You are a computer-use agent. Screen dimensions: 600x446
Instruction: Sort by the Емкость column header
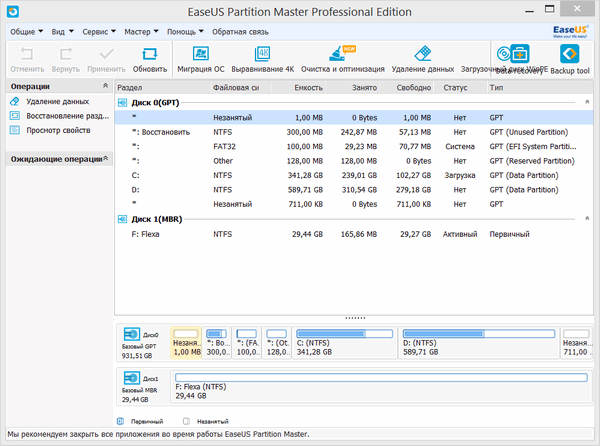pos(298,88)
